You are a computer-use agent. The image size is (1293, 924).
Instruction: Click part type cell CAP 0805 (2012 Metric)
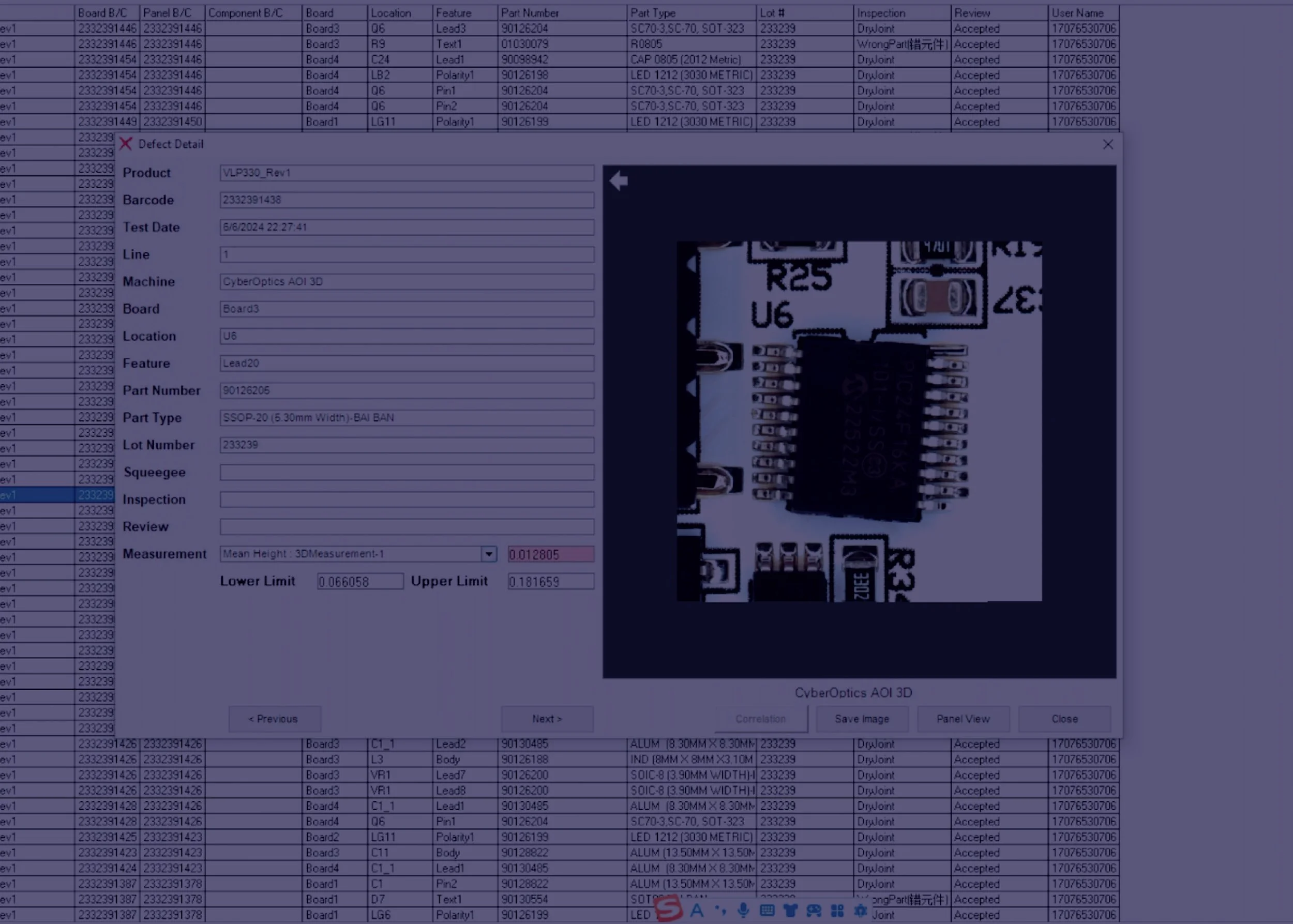692,60
